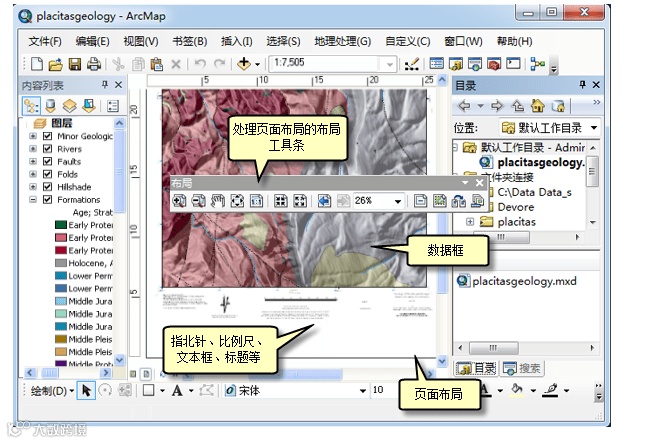This screenshot has width=656, height=443.
Task: Open the Catalog location dropdown
Action: [x=594, y=128]
